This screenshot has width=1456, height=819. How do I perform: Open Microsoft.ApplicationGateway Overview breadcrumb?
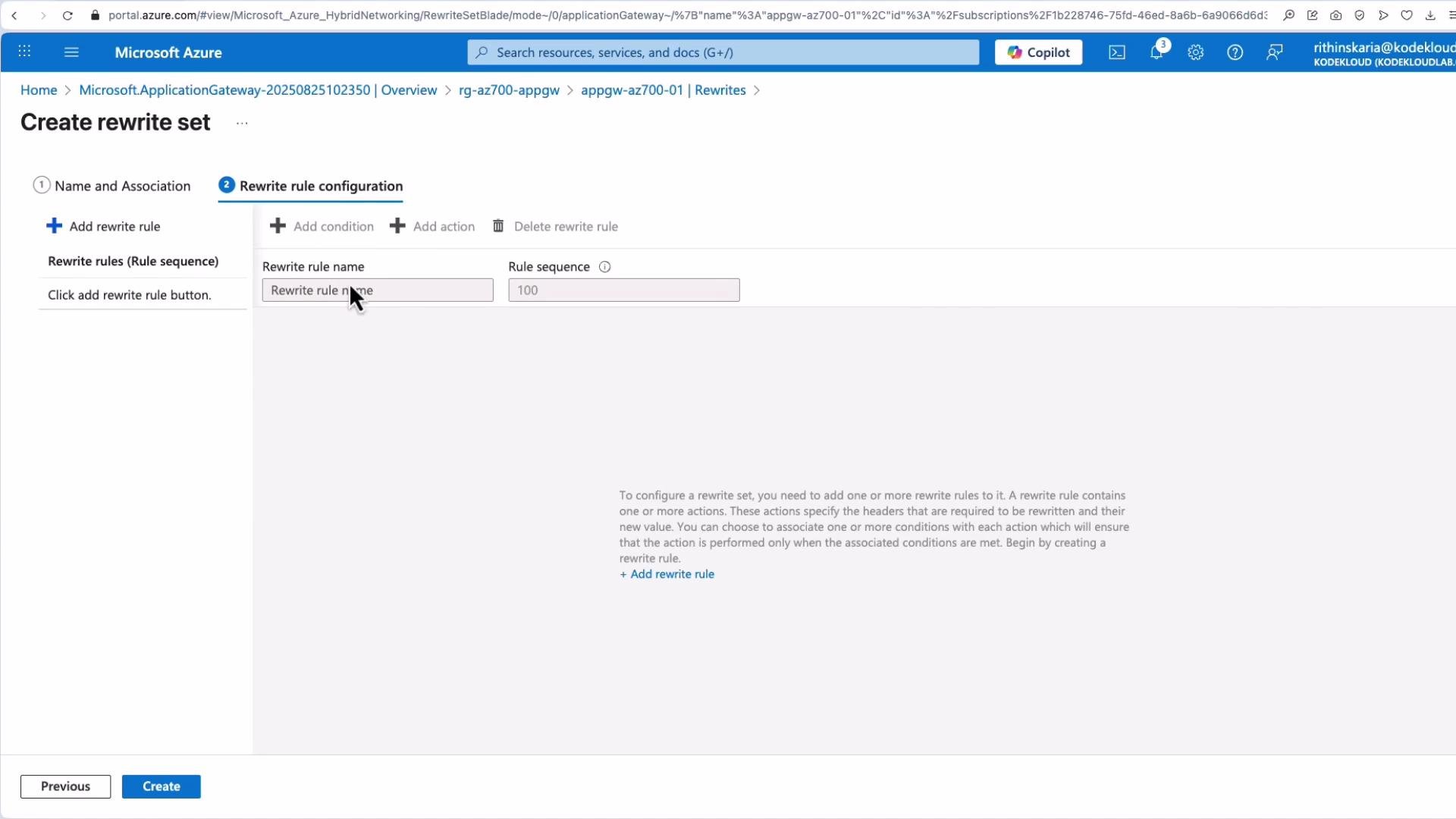click(258, 90)
